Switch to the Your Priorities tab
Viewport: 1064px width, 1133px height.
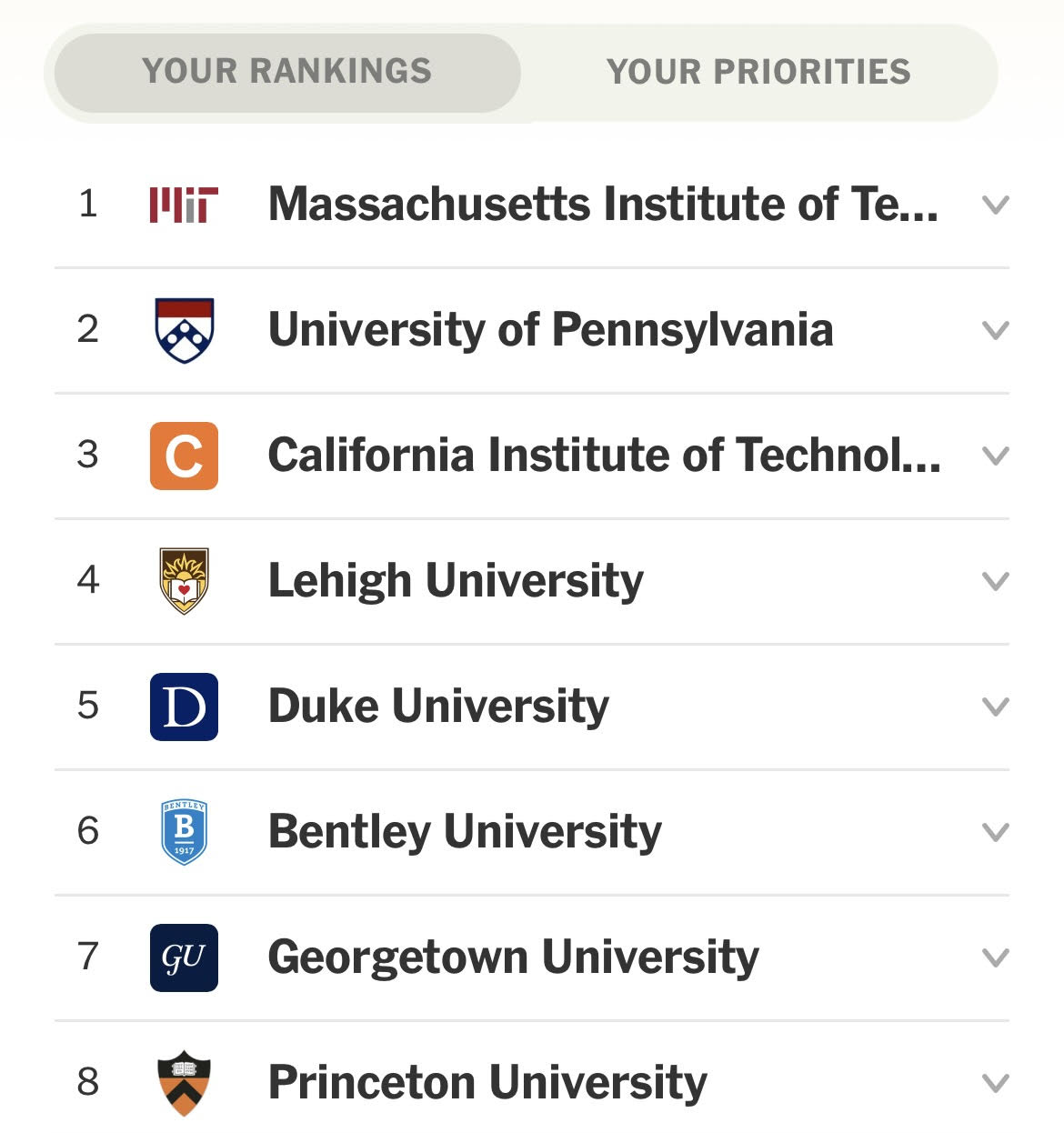click(758, 72)
